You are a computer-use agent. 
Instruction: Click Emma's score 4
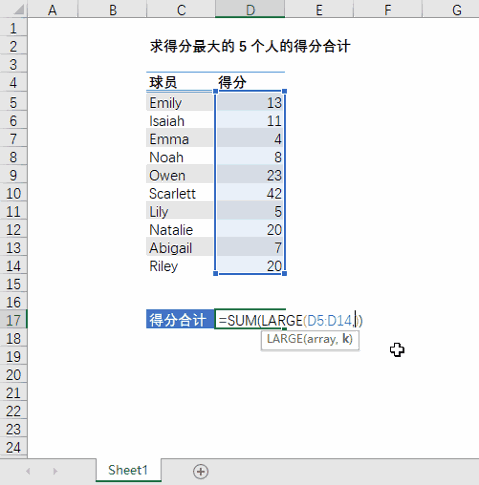tap(250, 139)
